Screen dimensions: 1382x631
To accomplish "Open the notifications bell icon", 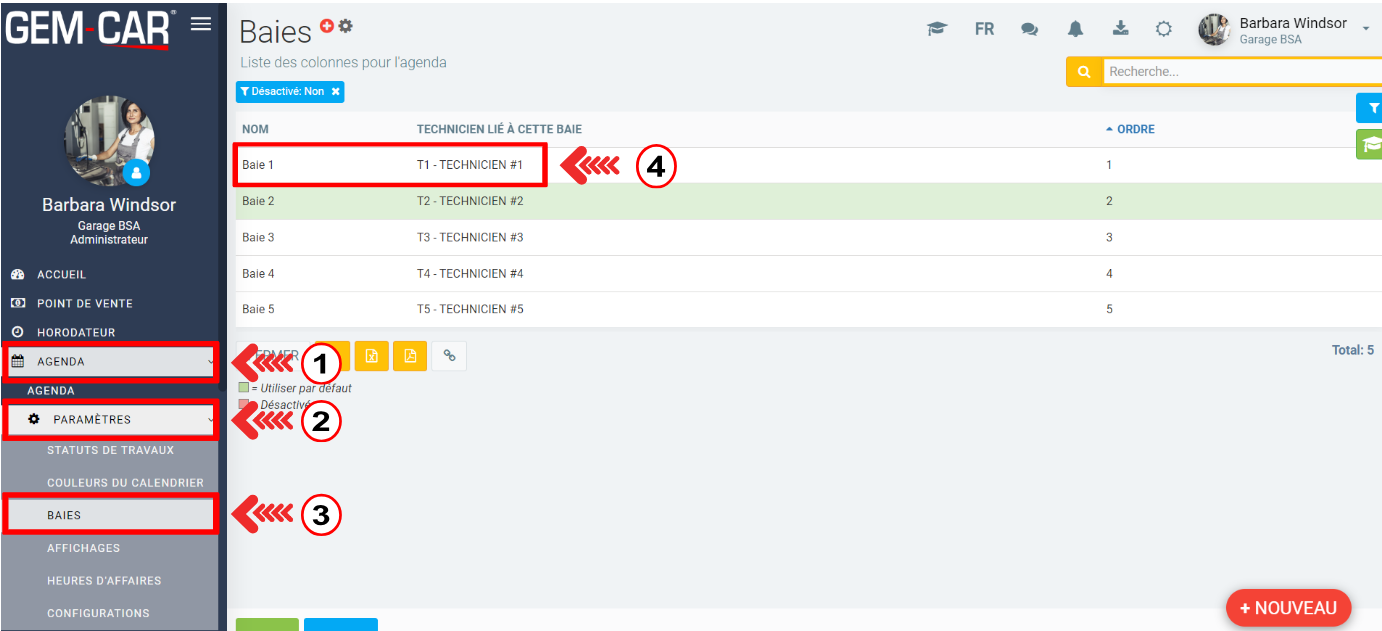I will 1075,29.
